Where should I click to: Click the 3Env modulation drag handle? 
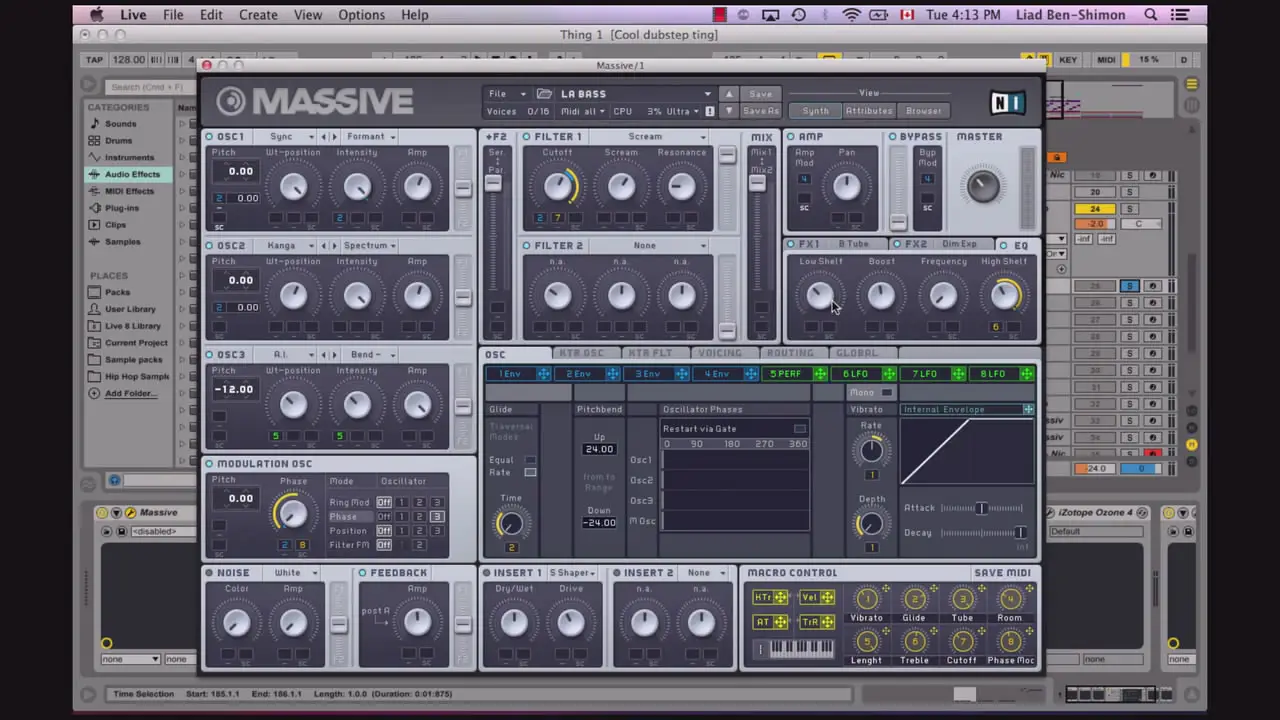(x=681, y=374)
